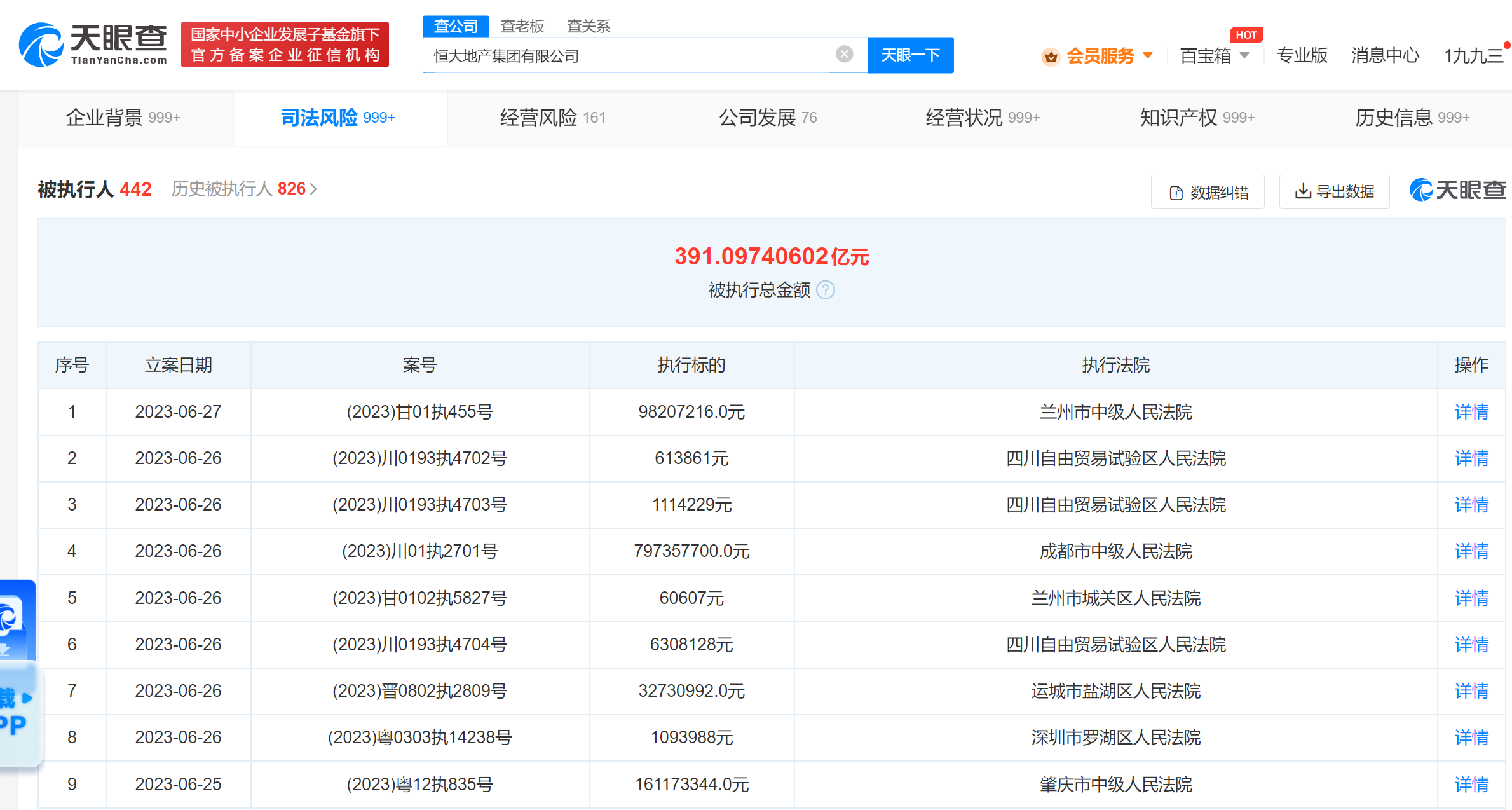Click the TianYanCha logo icon
Screen dimensions: 1512x810
point(41,45)
